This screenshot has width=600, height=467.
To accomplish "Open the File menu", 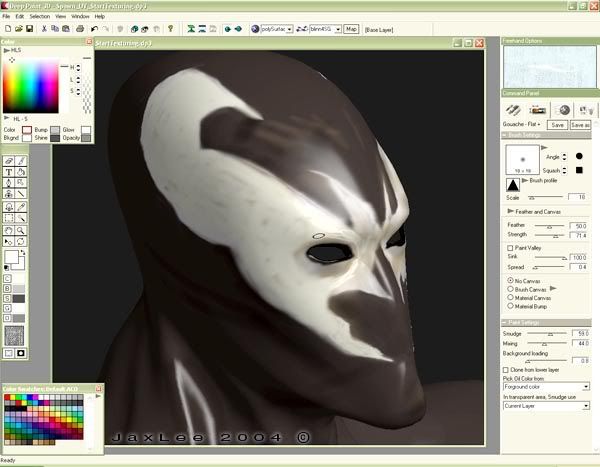I will (x=6, y=16).
